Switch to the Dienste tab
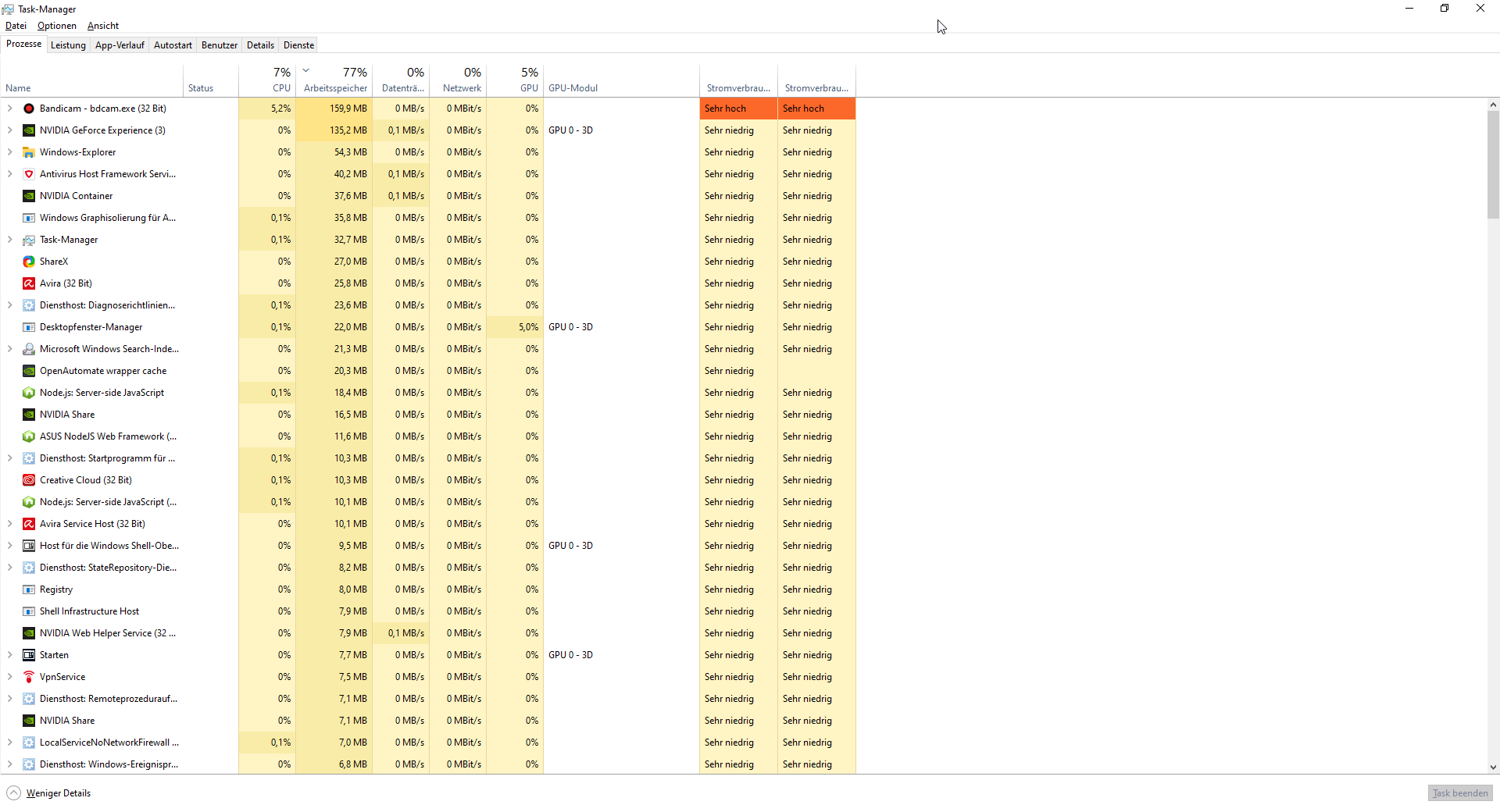The image size is (1500, 812). pos(298,45)
